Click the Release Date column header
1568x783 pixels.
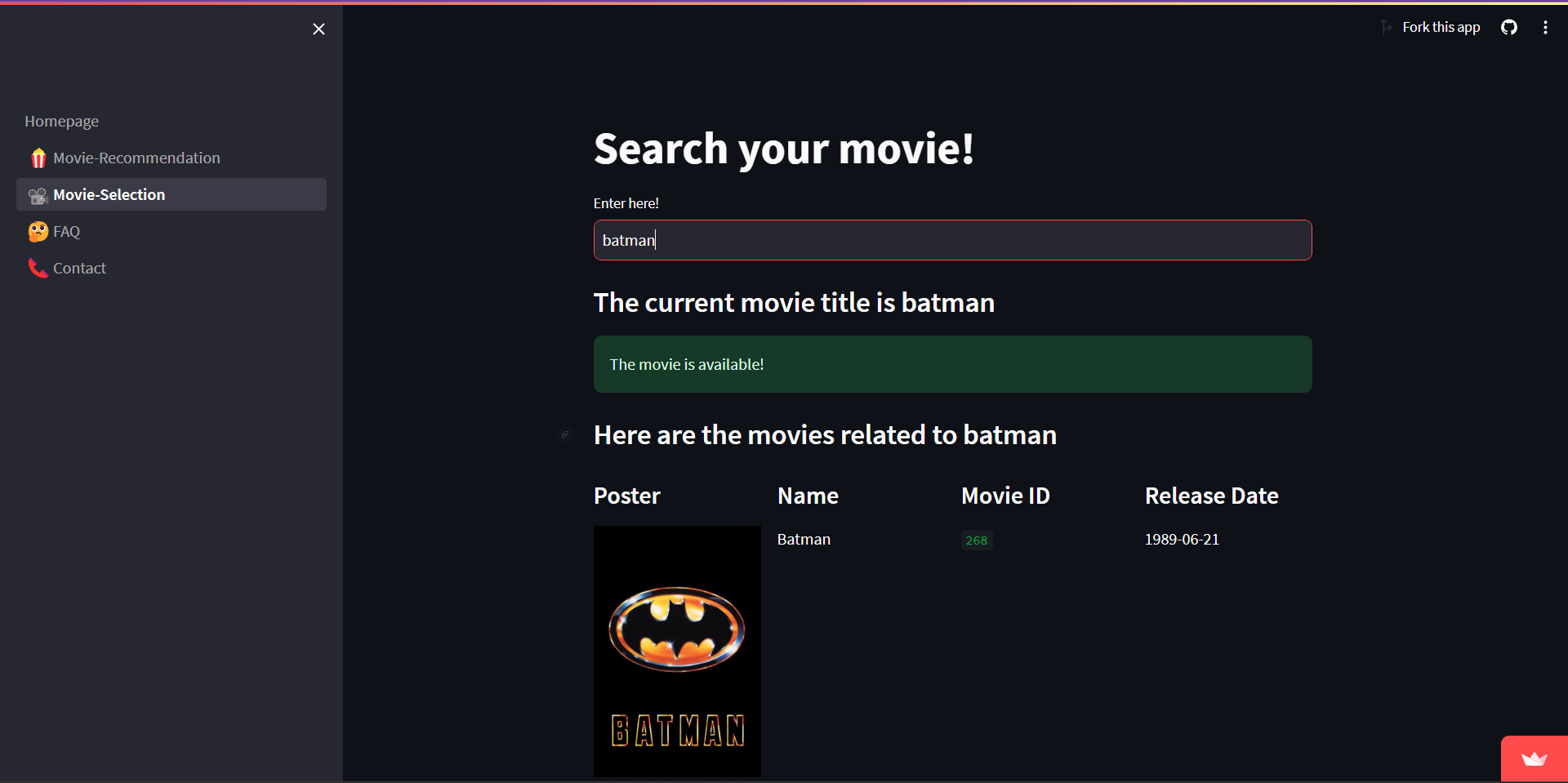pos(1211,496)
